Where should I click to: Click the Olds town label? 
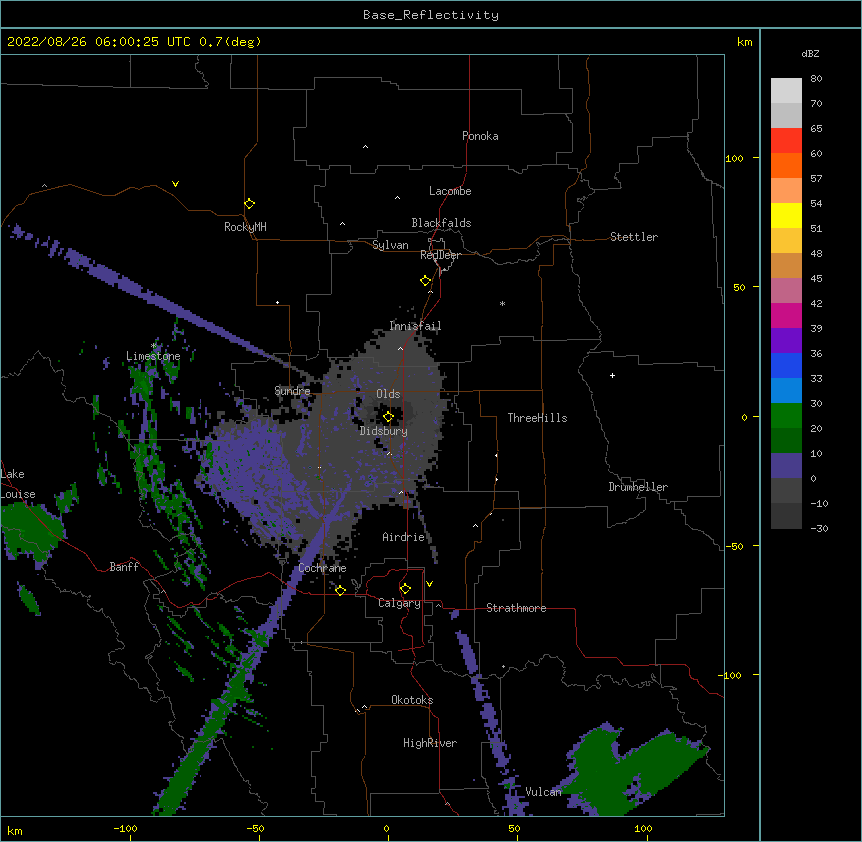pos(388,394)
